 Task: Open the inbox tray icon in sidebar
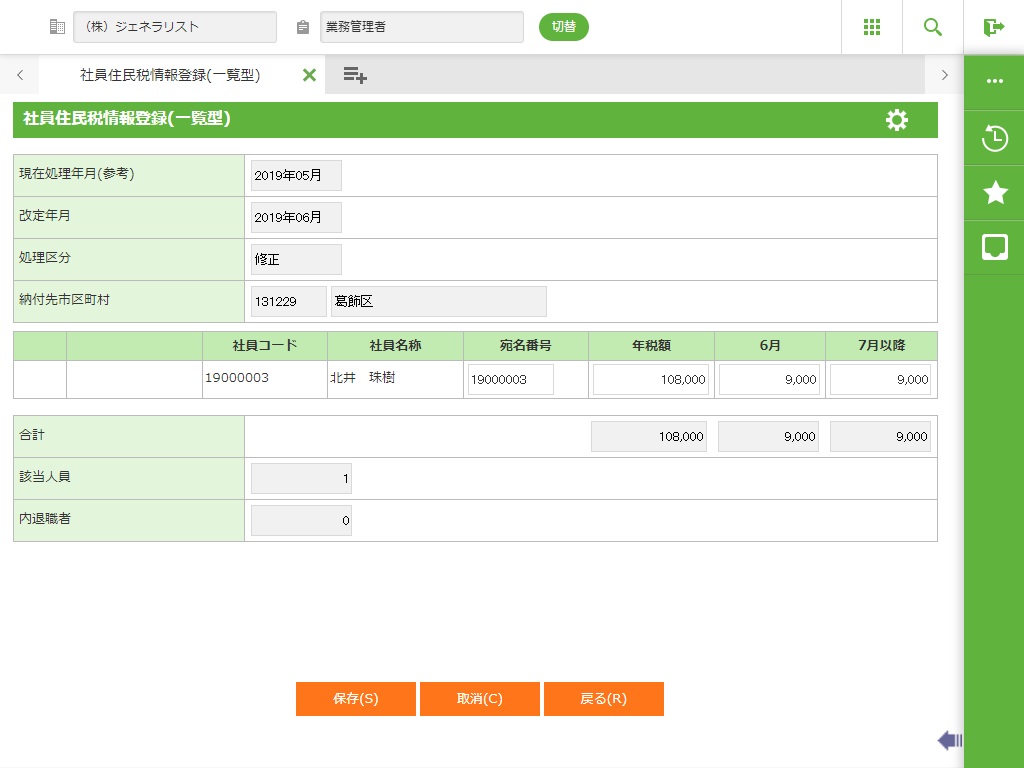pyautogui.click(x=994, y=247)
